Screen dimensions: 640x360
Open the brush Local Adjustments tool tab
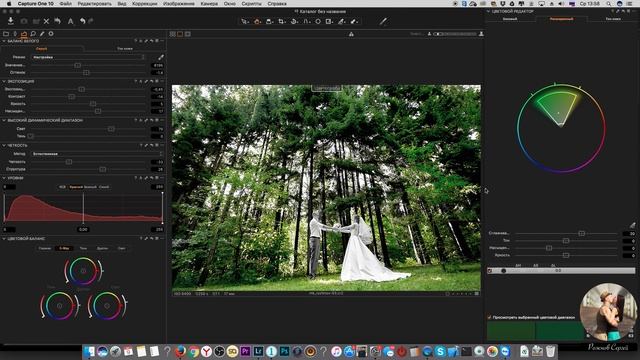click(42, 34)
